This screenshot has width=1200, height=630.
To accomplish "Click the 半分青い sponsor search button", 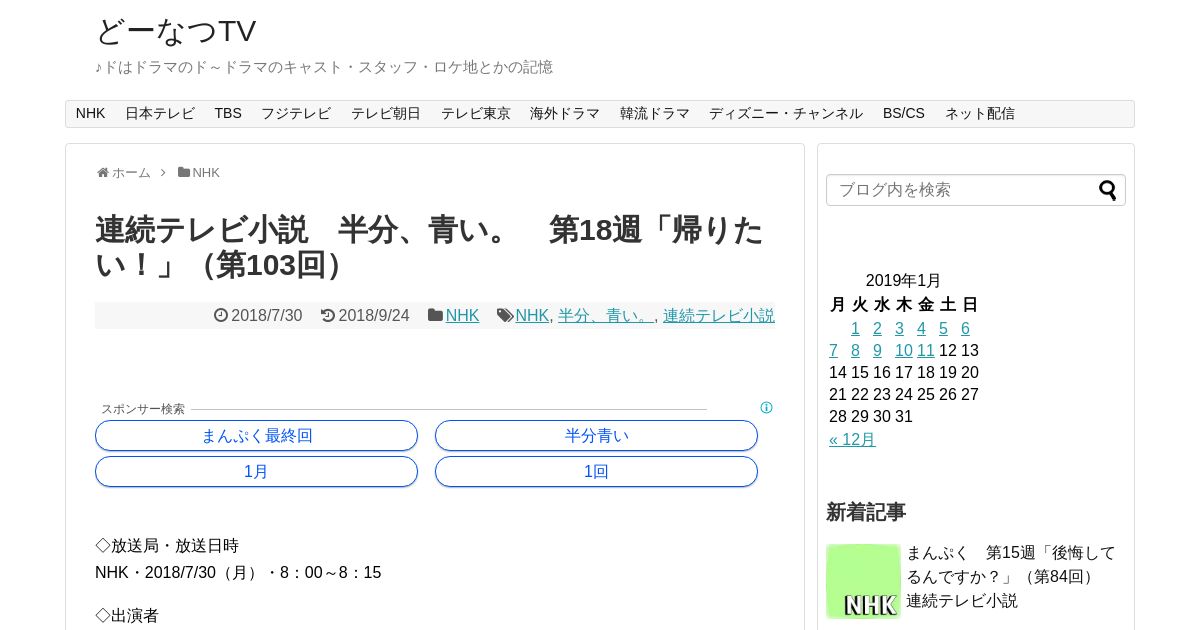I will [596, 436].
